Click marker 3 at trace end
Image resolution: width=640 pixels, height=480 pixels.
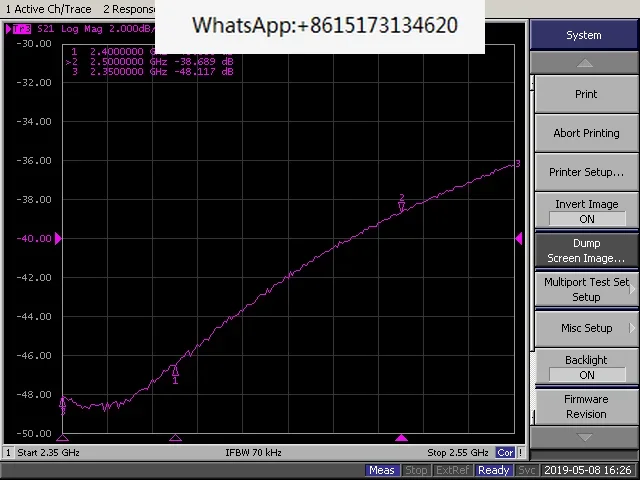[x=517, y=164]
